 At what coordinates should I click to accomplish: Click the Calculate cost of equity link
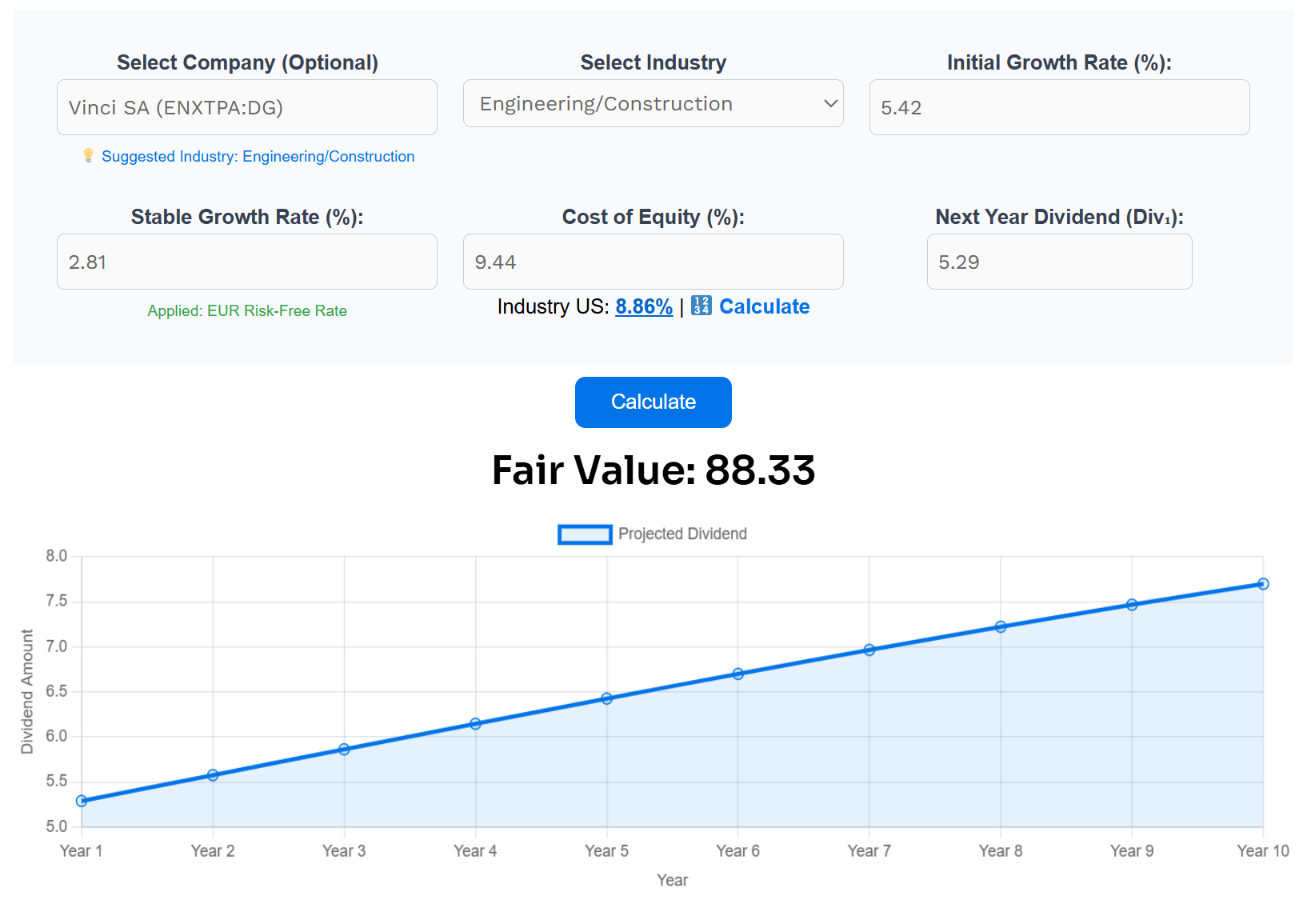[764, 306]
